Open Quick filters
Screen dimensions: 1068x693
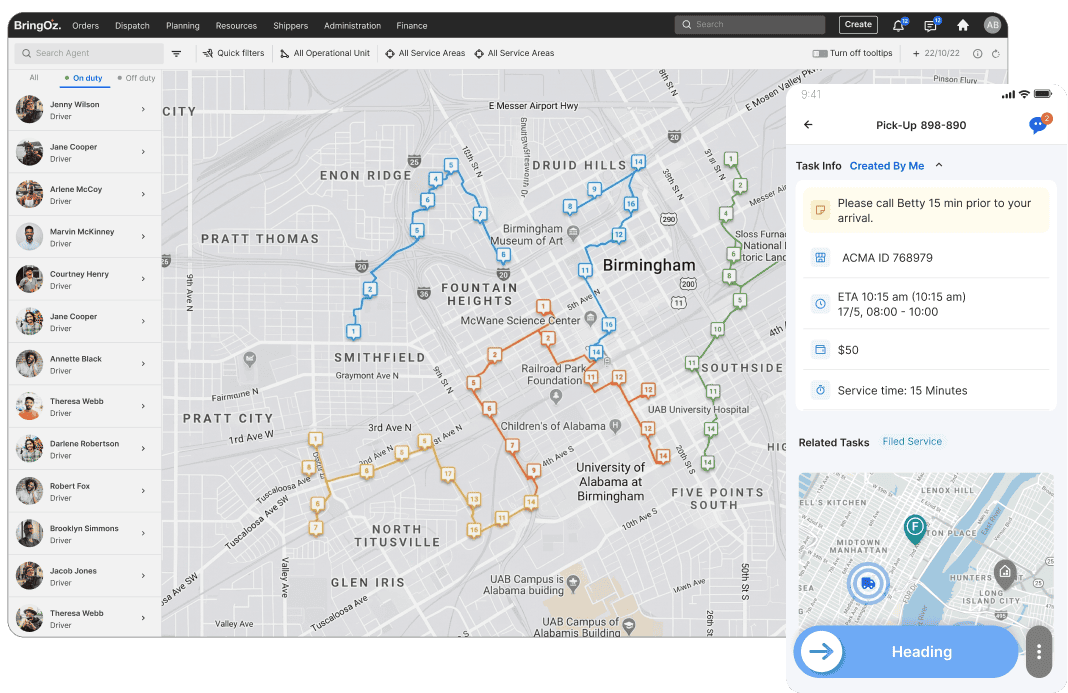[234, 53]
